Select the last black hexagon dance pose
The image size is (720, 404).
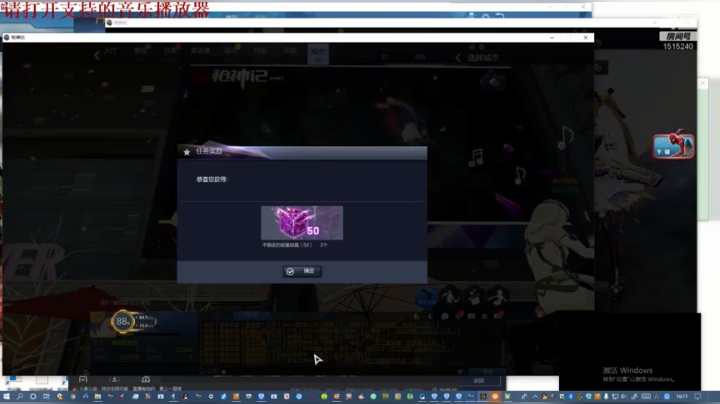pyautogui.click(x=497, y=297)
